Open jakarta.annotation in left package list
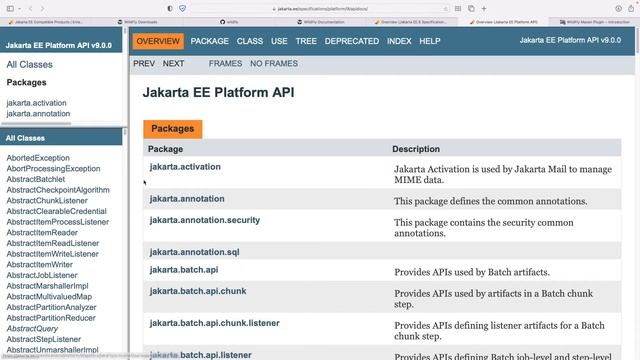Screen dimensions: 640x360 coord(38,113)
